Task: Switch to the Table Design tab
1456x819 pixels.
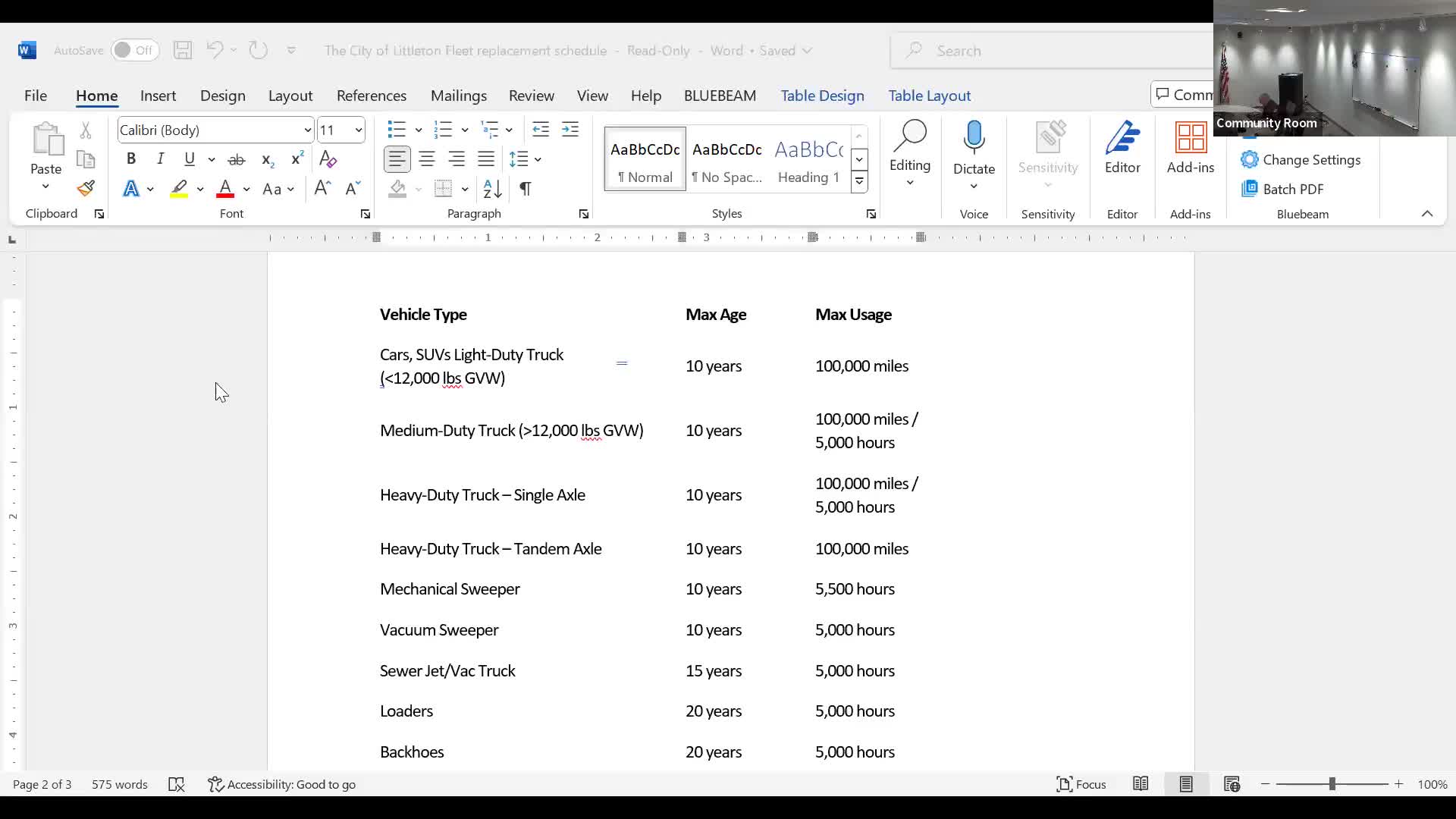Action: coord(822,96)
